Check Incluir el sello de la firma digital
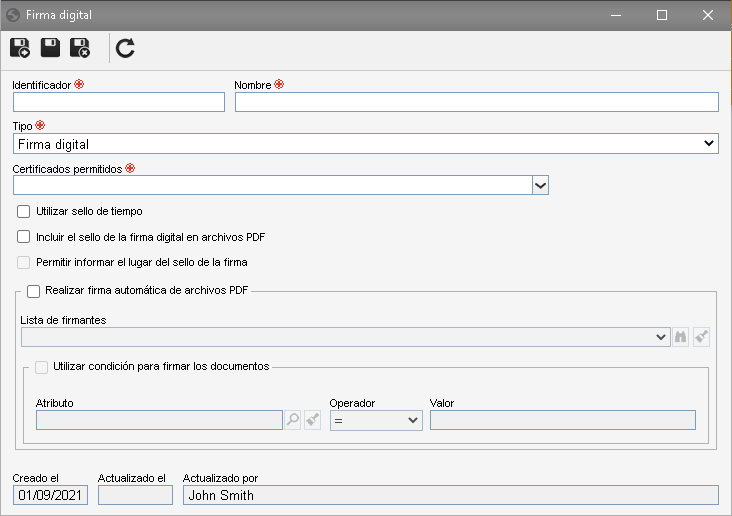Viewport: 732px width, 516px height. tap(23, 237)
